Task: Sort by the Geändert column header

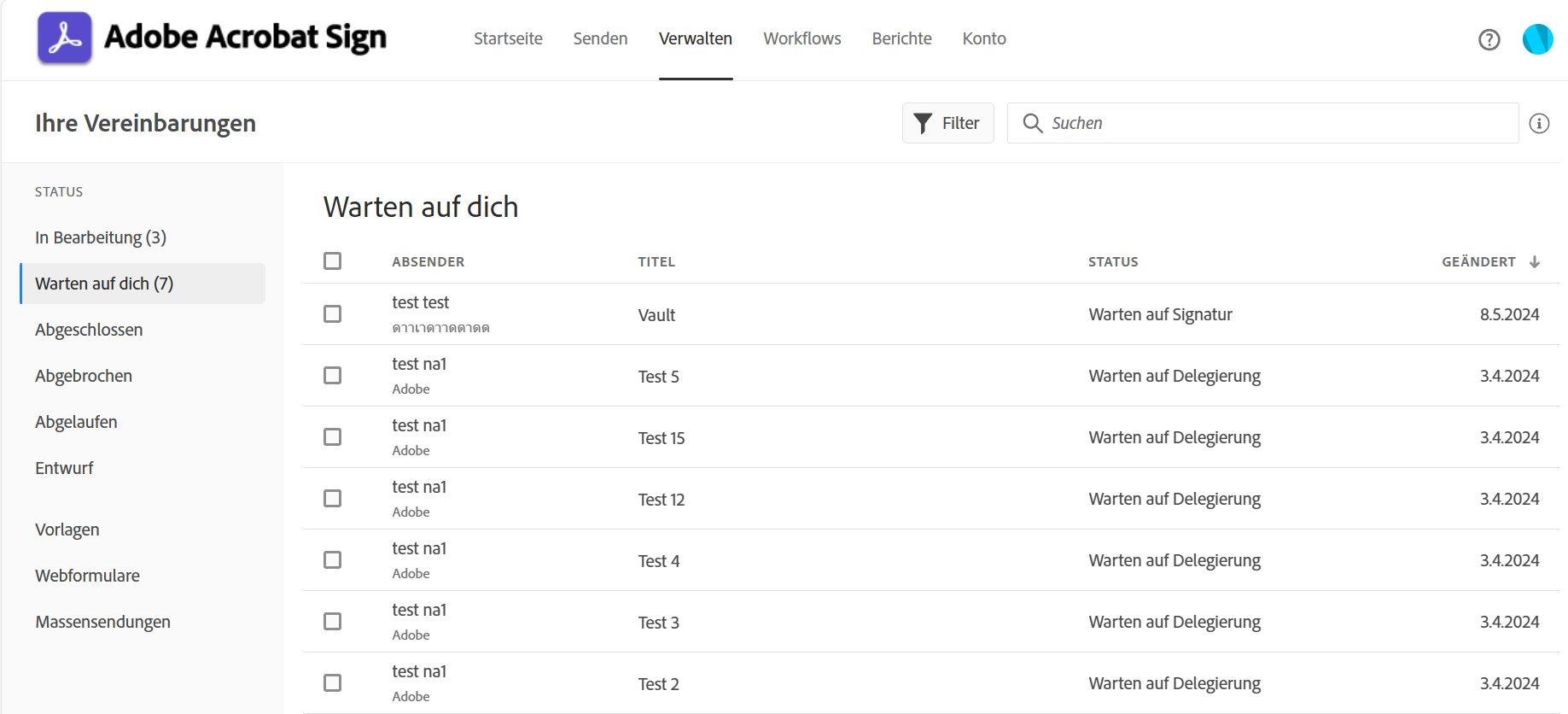Action: [1478, 262]
